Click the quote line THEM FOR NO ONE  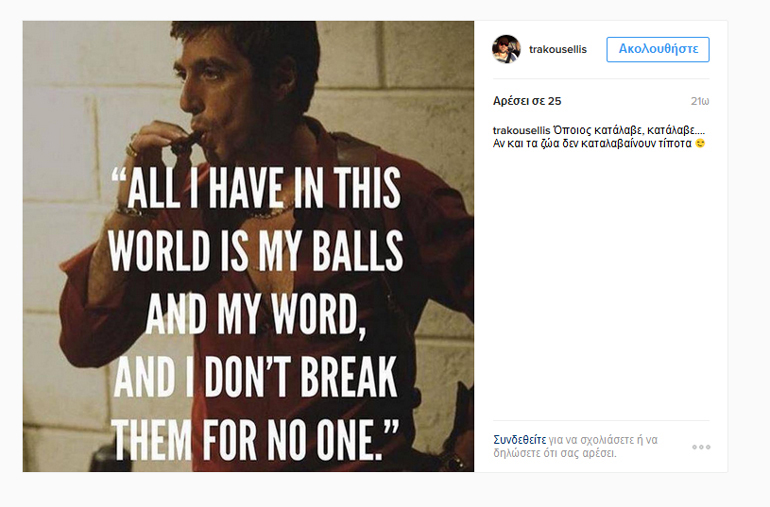pos(255,440)
